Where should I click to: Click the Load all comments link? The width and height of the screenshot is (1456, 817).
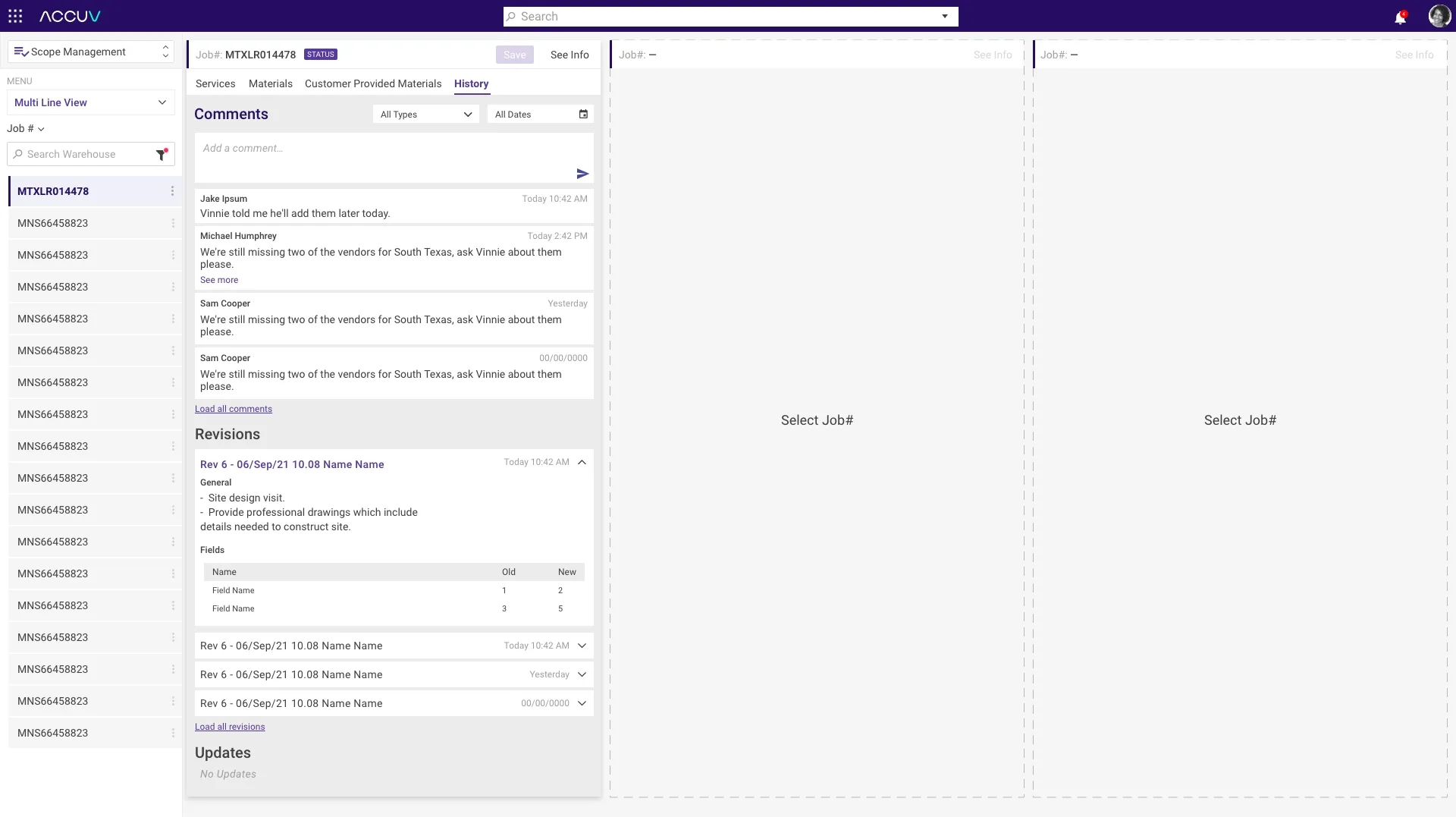[x=234, y=409]
